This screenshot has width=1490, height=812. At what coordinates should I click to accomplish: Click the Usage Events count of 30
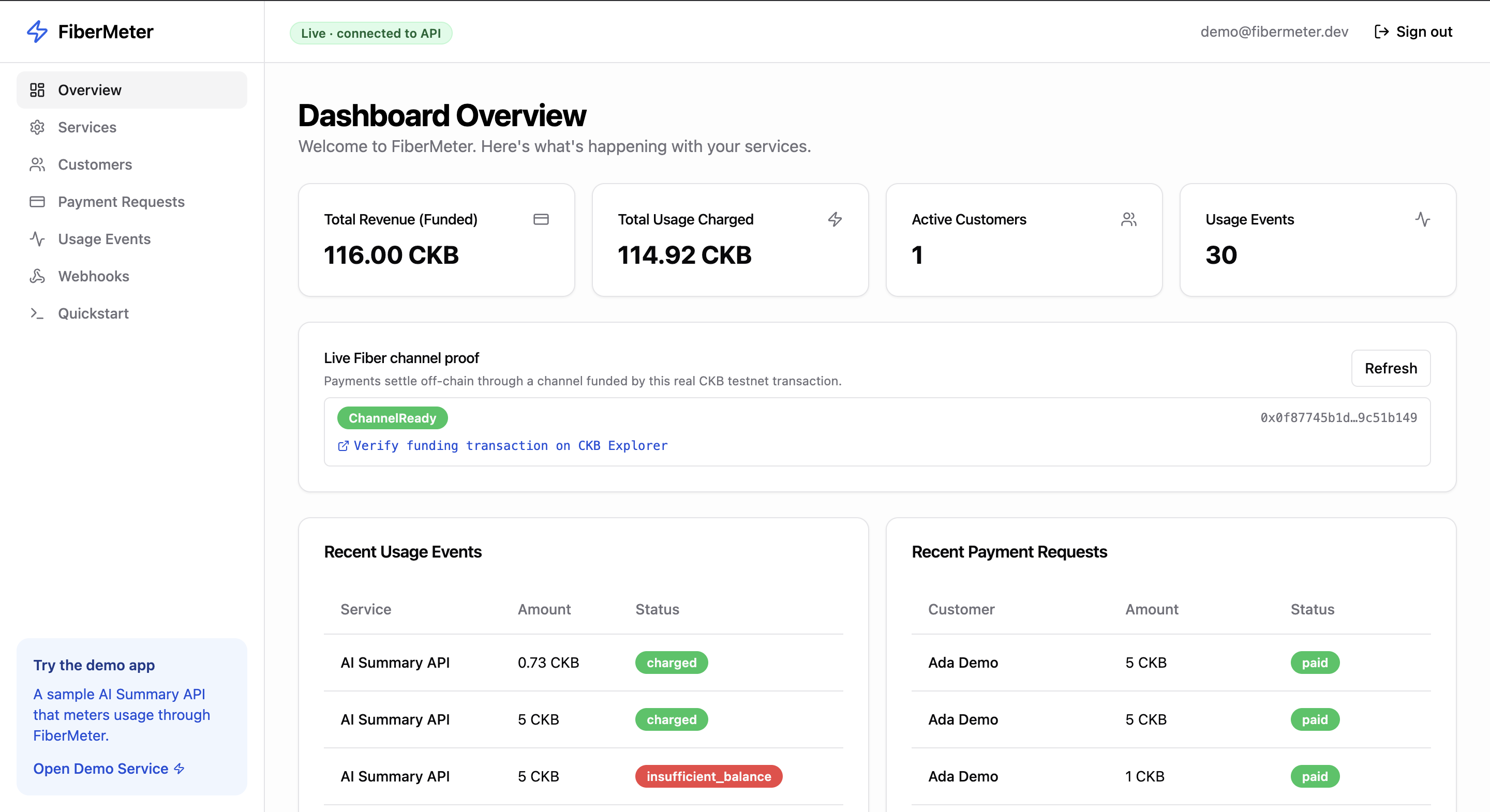(1221, 255)
